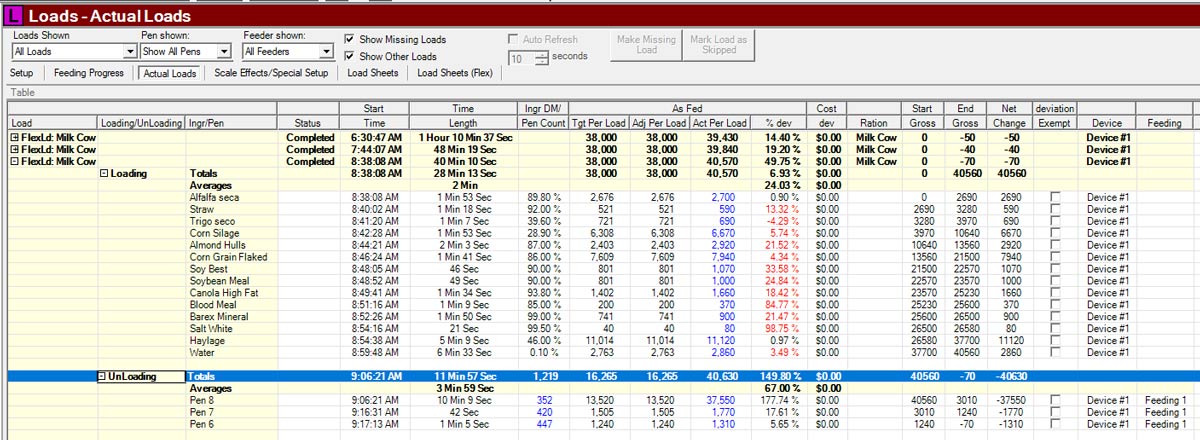Click the Ration column header
Image resolution: width=1200 pixels, height=440 pixels.
coord(873,124)
